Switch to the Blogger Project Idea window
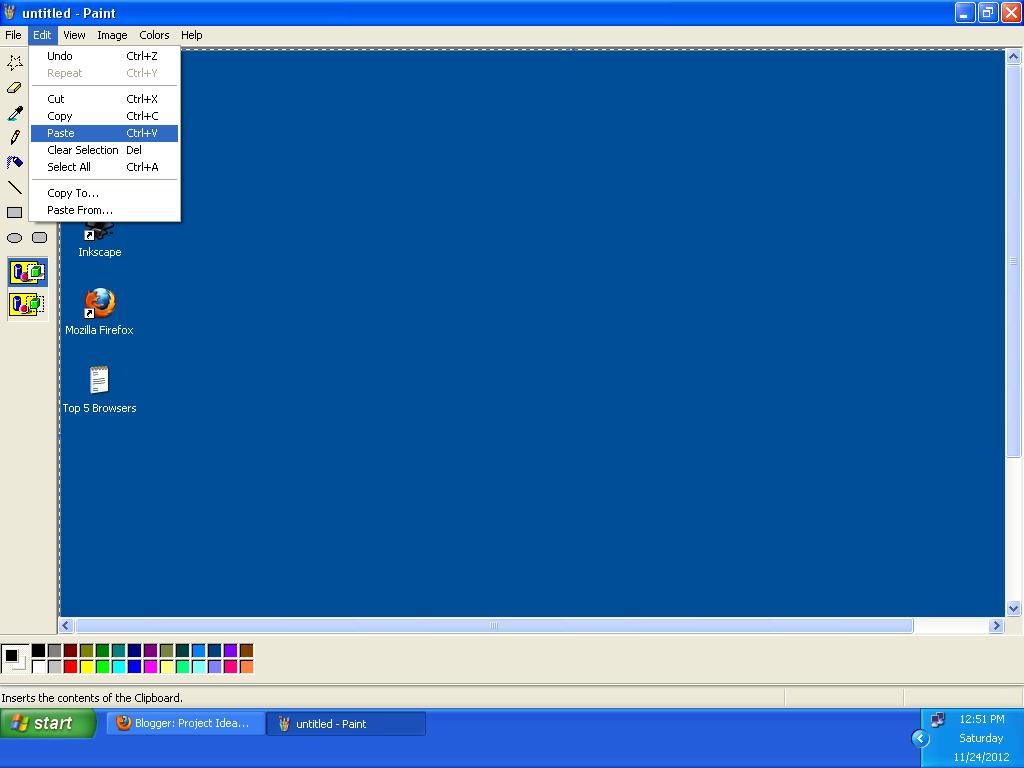1024x768 pixels. (185, 723)
